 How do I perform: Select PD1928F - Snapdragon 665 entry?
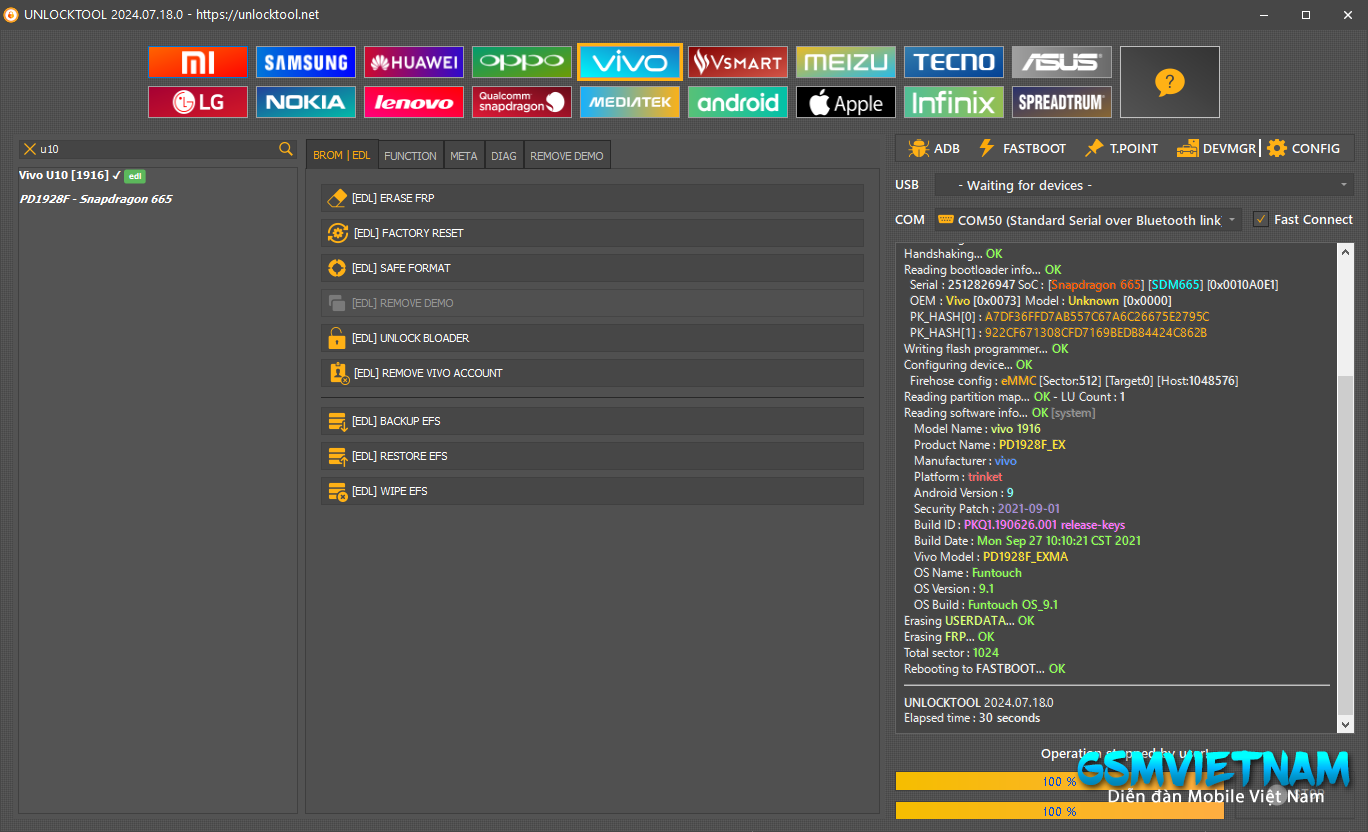coord(96,199)
